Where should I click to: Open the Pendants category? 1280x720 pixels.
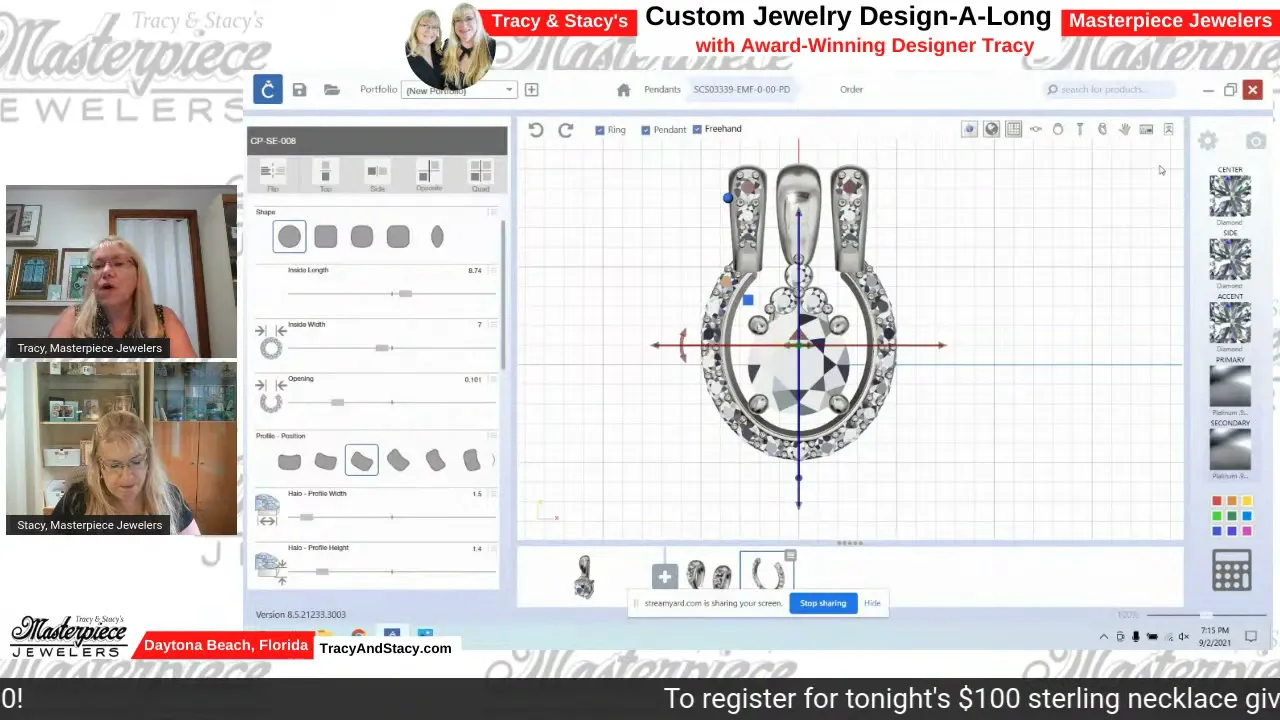662,90
